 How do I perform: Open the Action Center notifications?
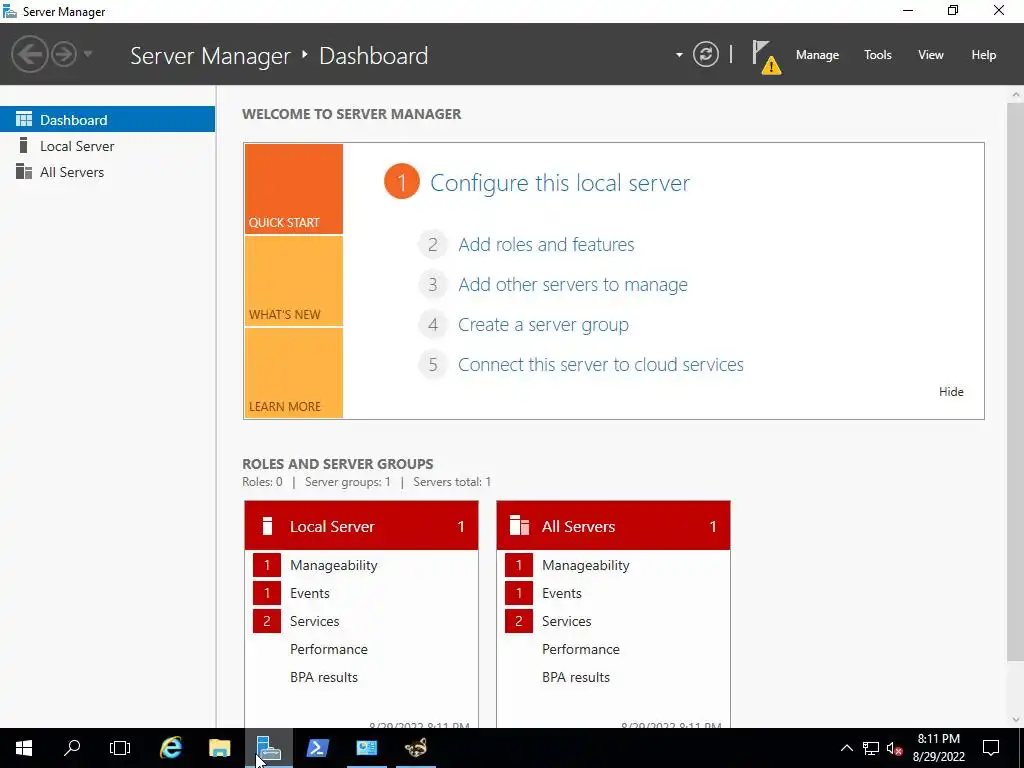[x=991, y=748]
